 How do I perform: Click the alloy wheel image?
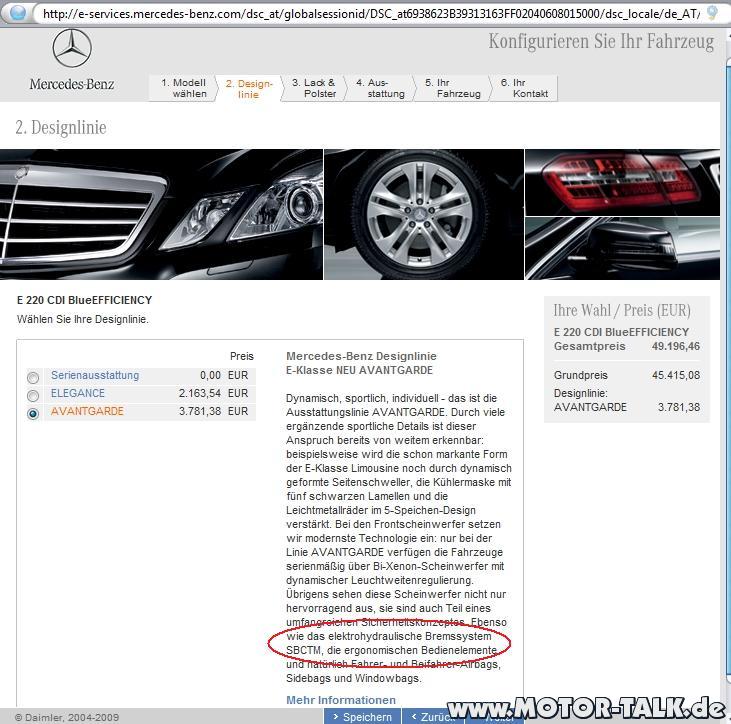click(x=424, y=214)
